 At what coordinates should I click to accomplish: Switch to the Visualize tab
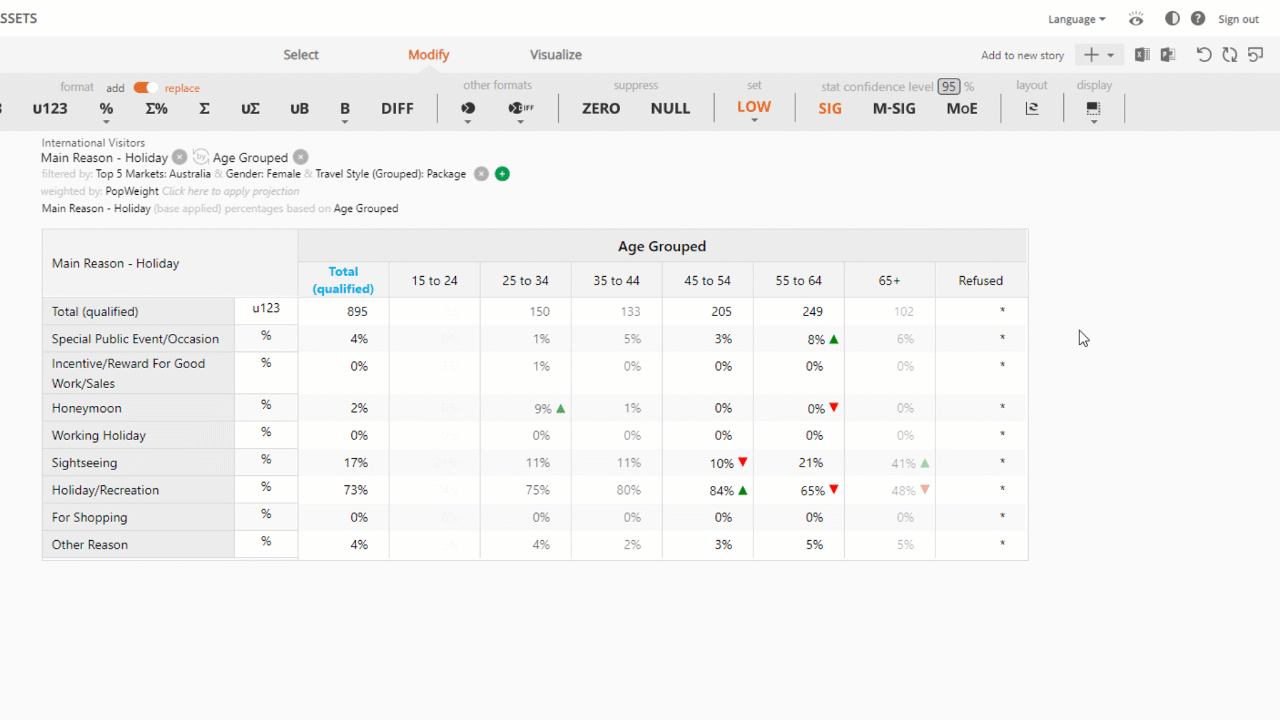click(556, 55)
